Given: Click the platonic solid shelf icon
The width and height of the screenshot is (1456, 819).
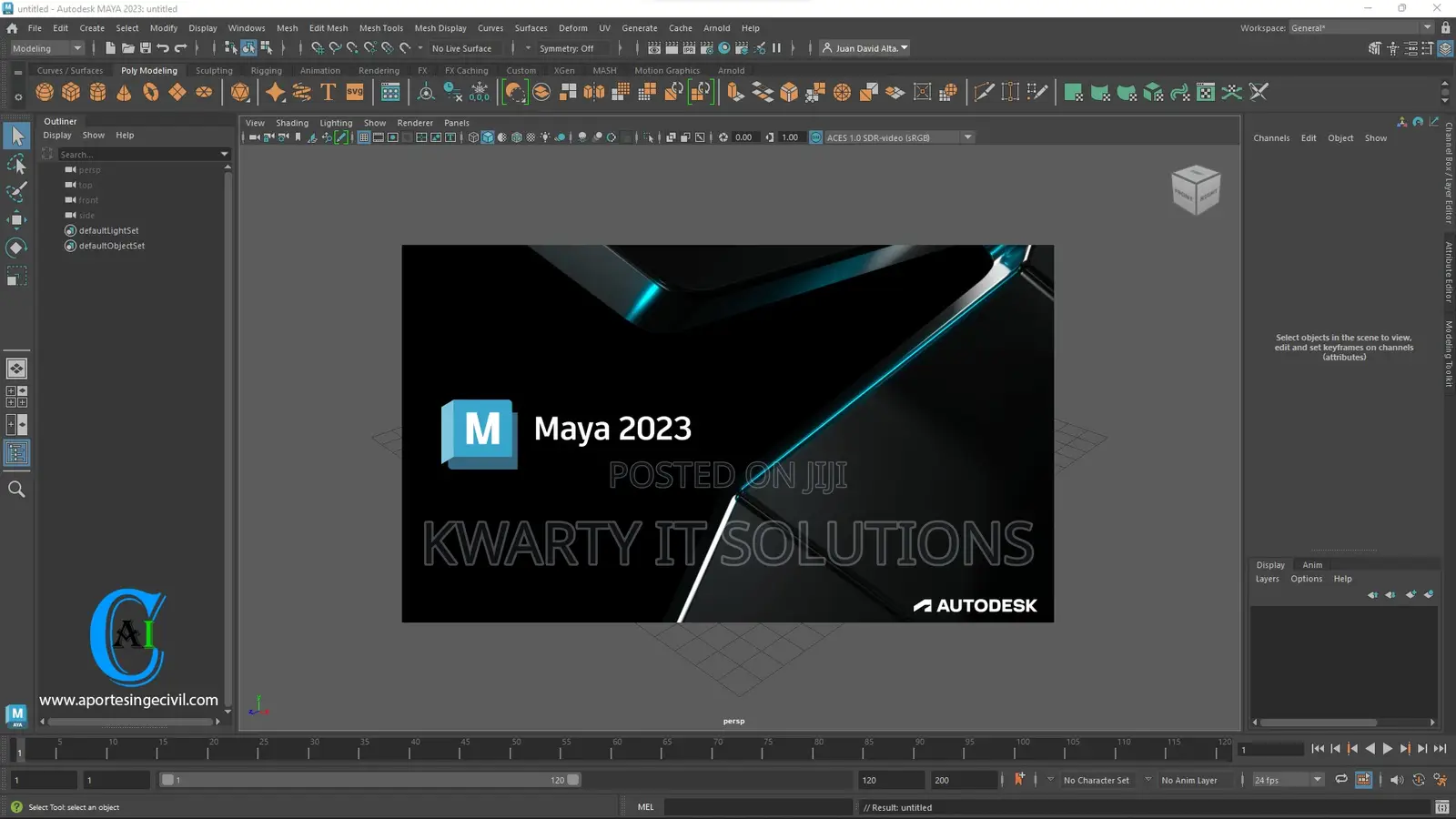Looking at the screenshot, I should tap(240, 92).
